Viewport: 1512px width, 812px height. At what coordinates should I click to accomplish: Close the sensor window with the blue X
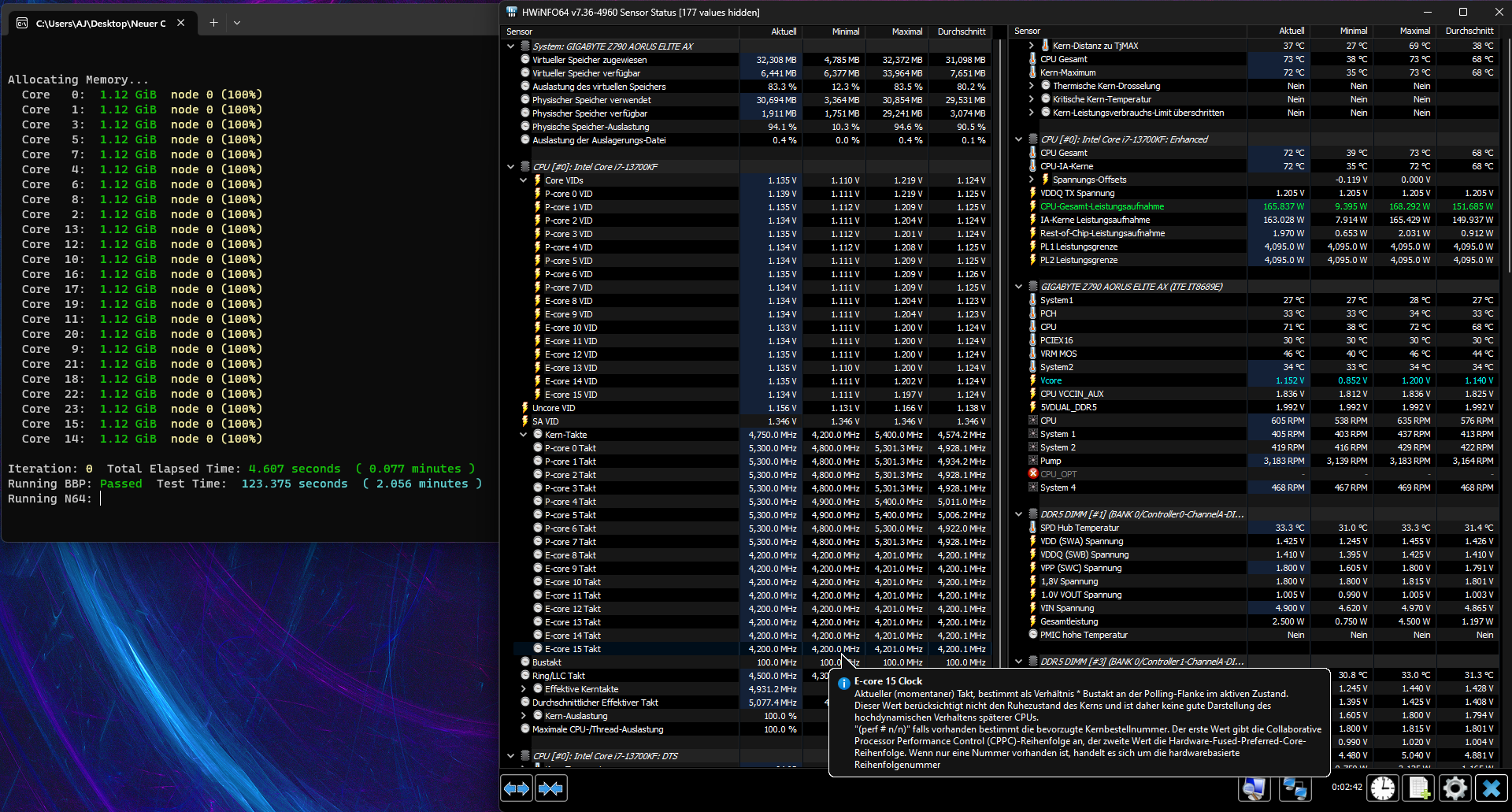[1492, 788]
